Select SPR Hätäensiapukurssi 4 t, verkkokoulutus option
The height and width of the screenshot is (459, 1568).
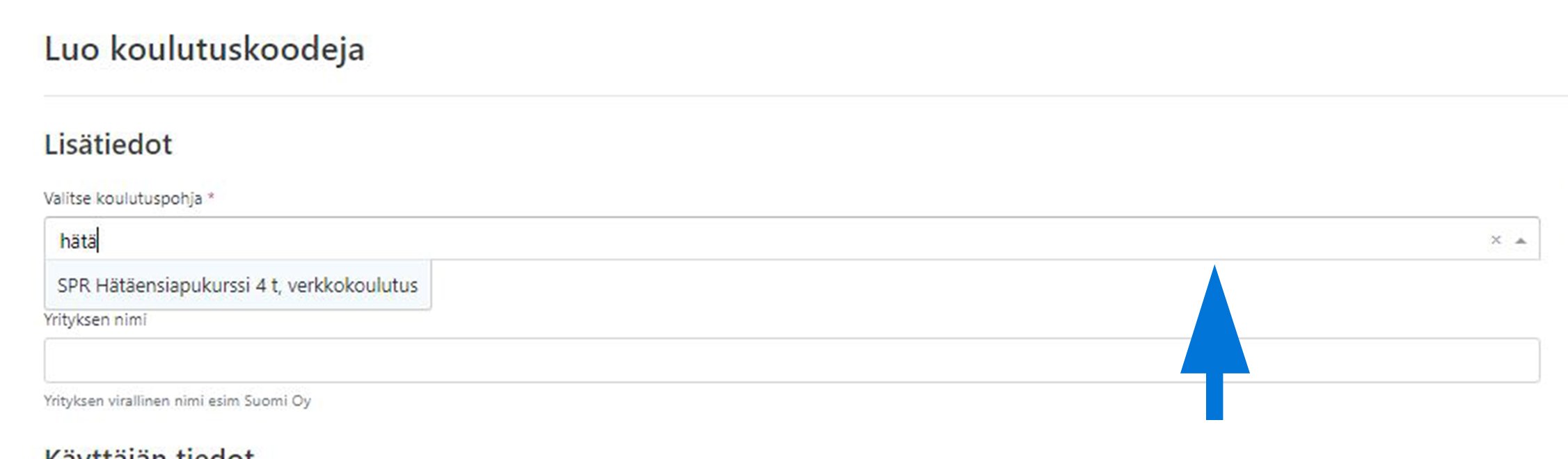pyautogui.click(x=237, y=285)
